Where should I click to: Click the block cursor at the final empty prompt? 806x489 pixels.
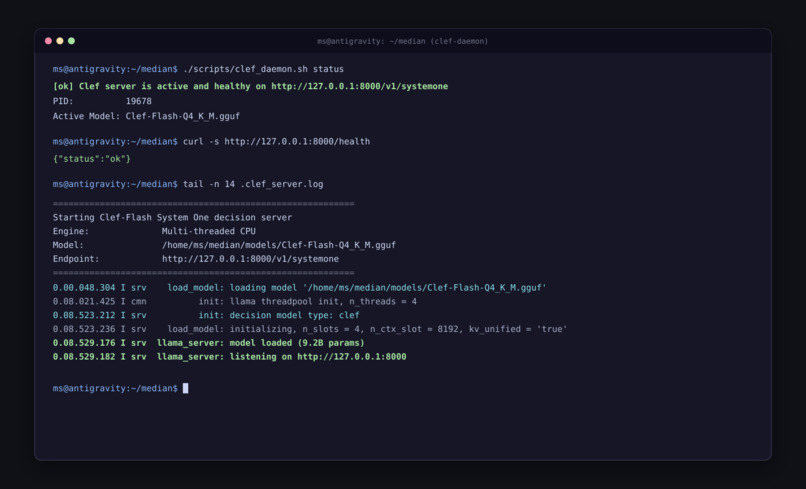186,388
